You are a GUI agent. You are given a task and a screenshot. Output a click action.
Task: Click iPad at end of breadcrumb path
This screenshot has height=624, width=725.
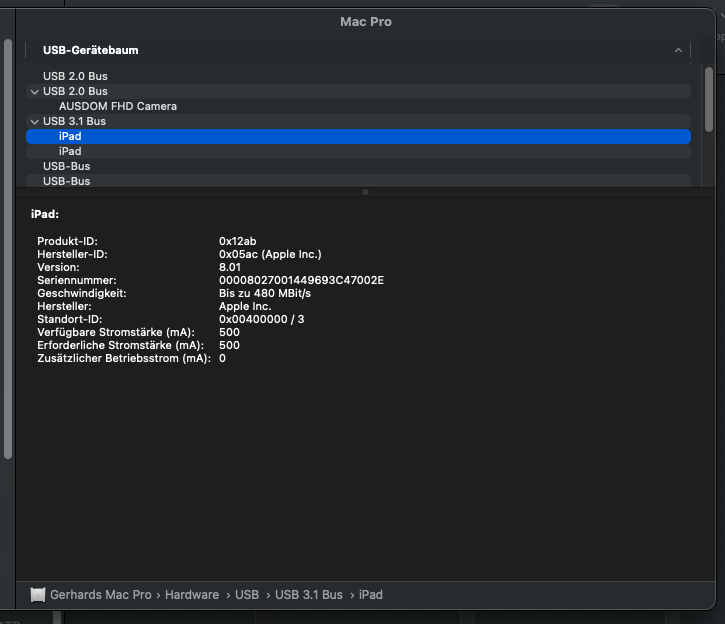pyautogui.click(x=371, y=594)
